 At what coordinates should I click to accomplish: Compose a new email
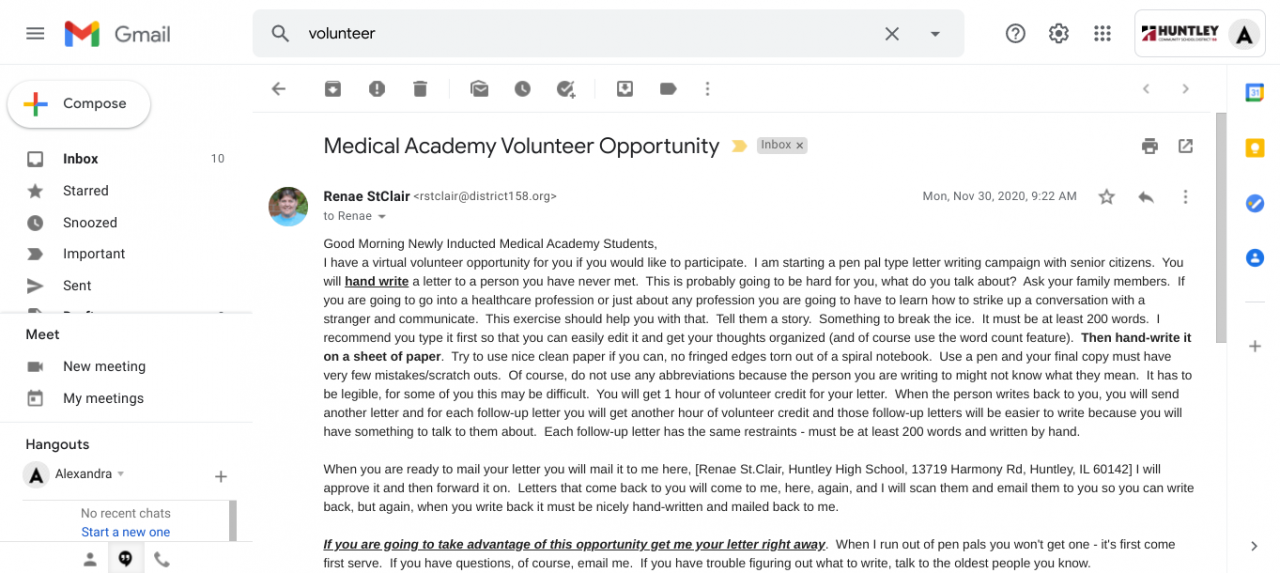[79, 104]
